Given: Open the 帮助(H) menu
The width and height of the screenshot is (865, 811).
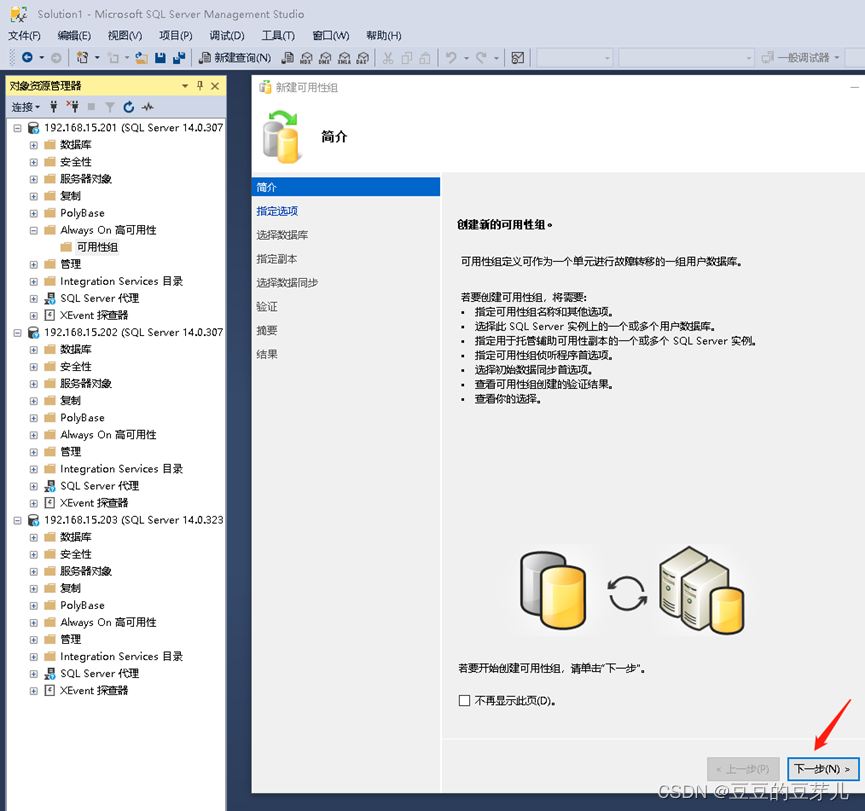Looking at the screenshot, I should pos(383,36).
